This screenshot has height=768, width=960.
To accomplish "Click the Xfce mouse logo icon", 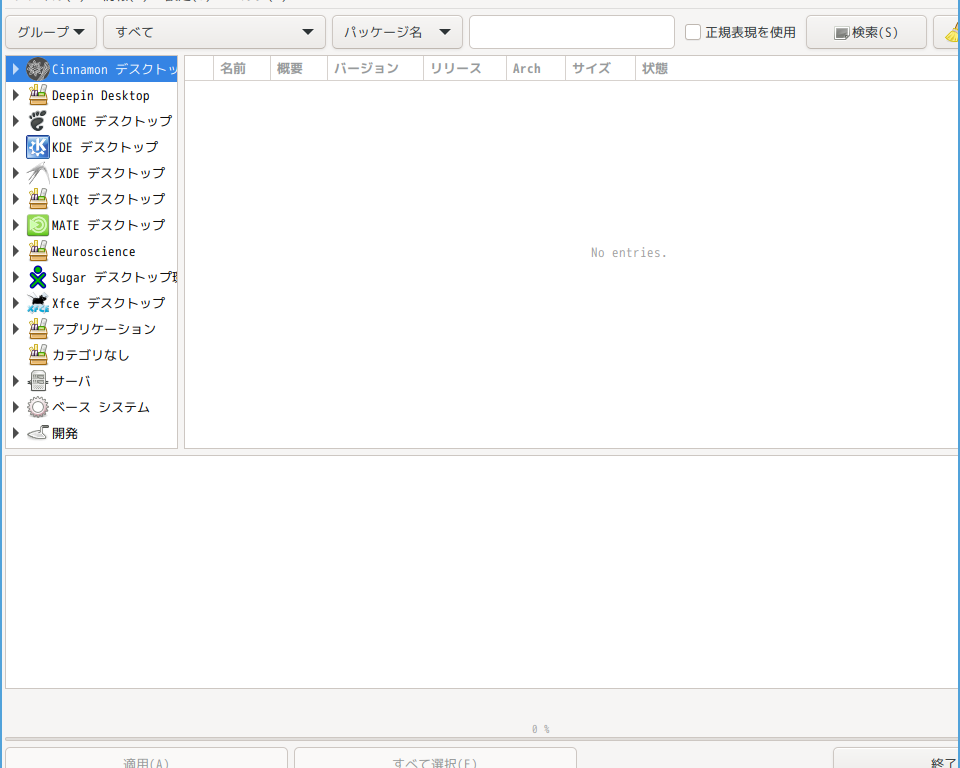I will [37, 303].
